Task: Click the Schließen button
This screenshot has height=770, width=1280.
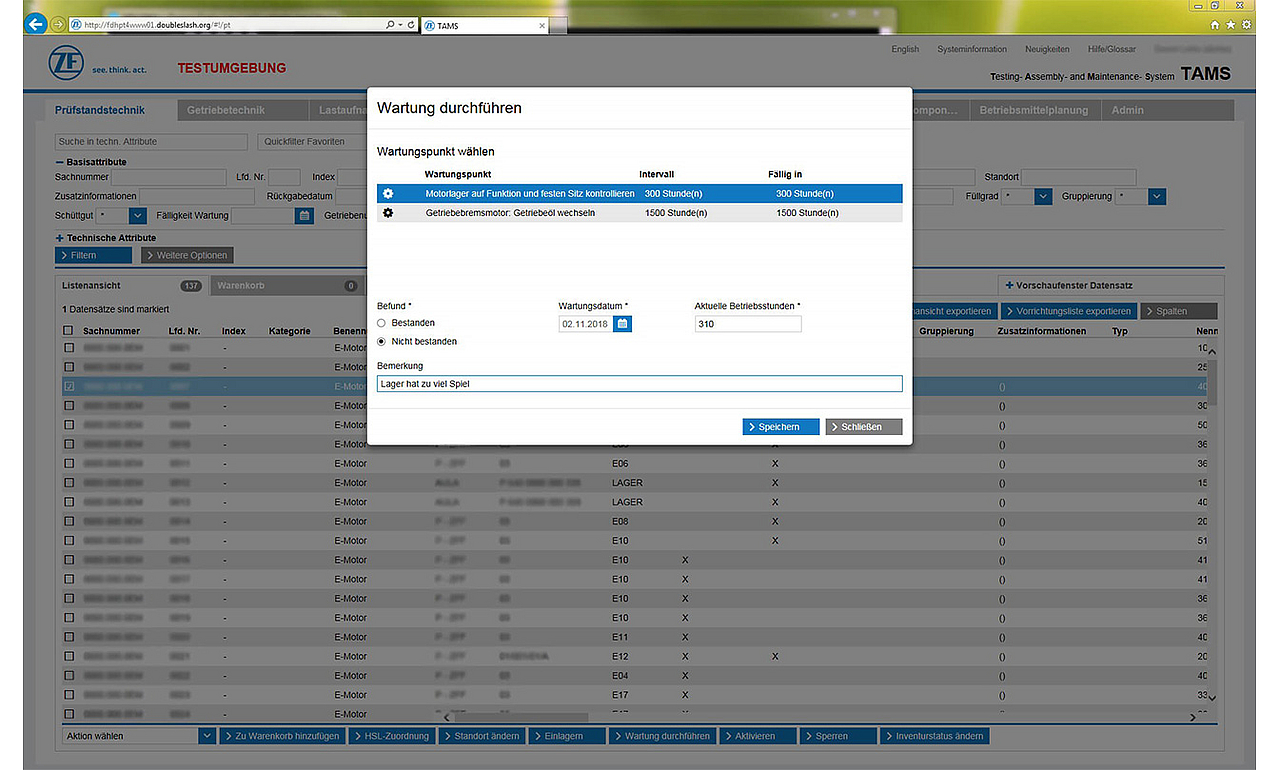Action: tap(864, 427)
